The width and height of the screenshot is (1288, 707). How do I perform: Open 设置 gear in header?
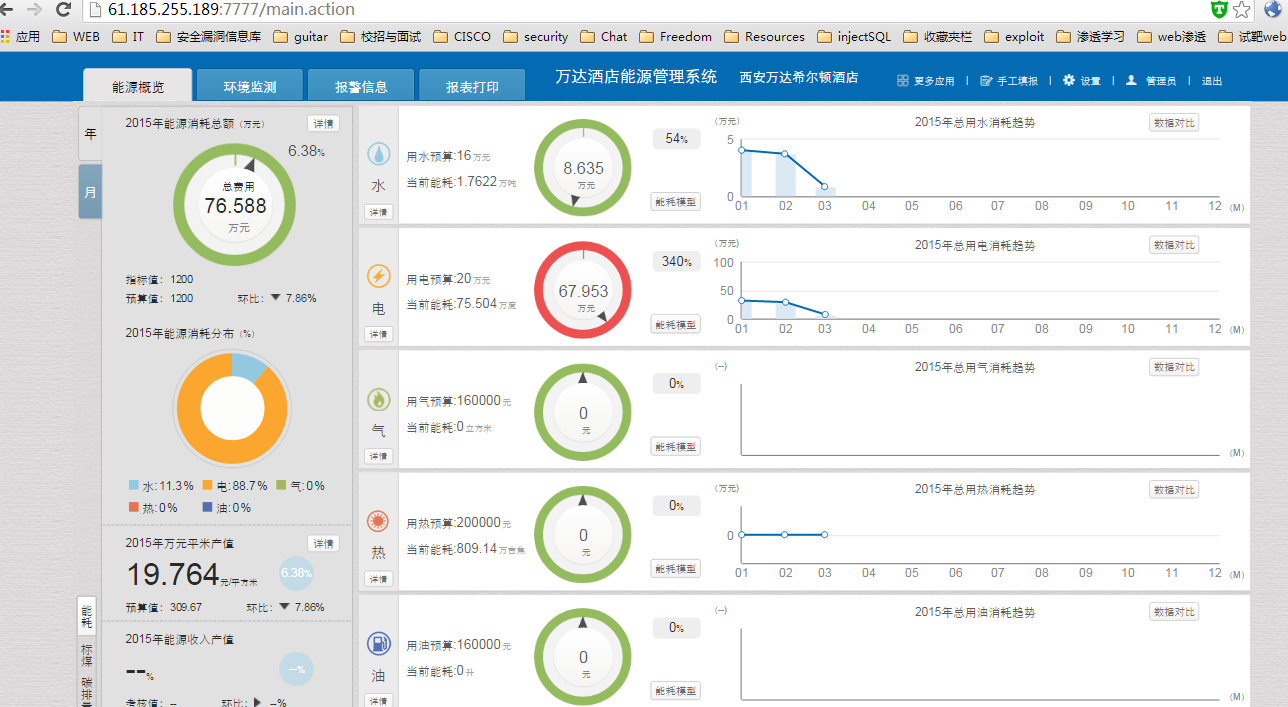[x=1069, y=80]
